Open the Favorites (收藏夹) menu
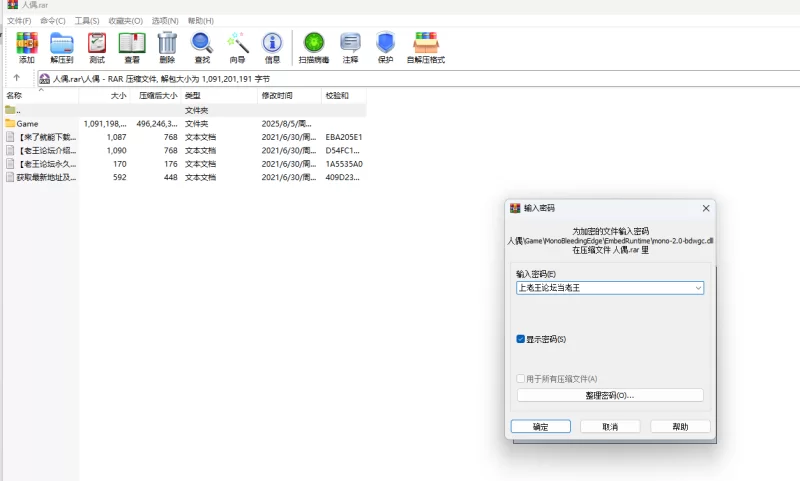800x481 pixels. pos(126,20)
